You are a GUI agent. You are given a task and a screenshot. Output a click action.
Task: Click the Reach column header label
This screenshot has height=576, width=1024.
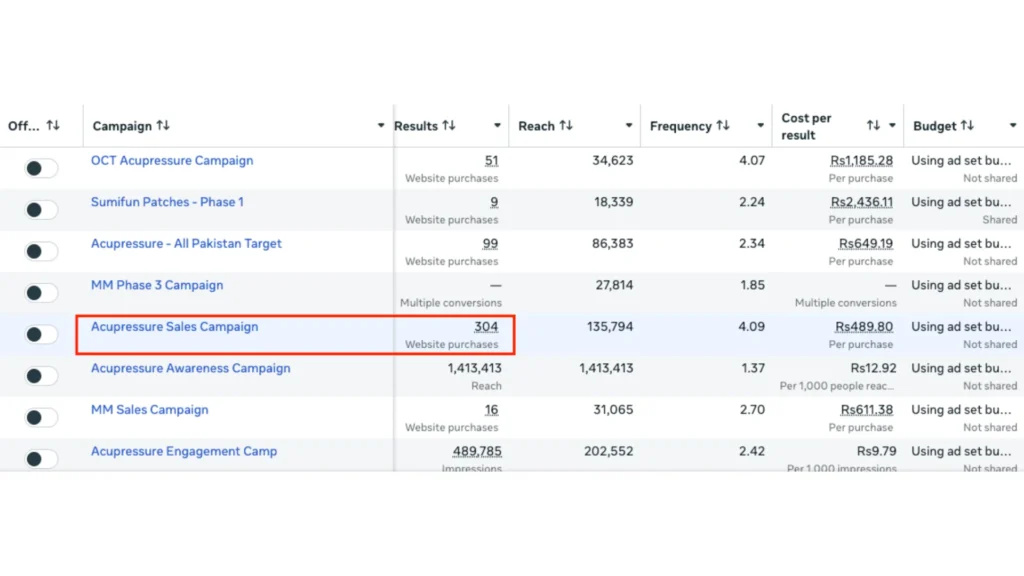point(536,126)
